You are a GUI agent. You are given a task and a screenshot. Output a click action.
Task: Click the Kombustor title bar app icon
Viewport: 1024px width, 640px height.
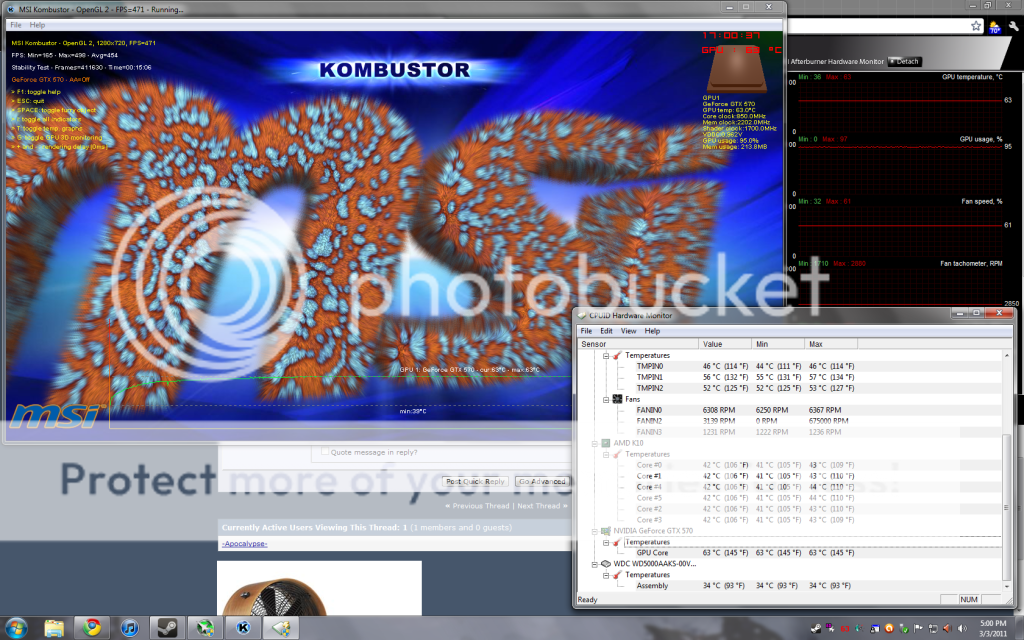[10, 8]
